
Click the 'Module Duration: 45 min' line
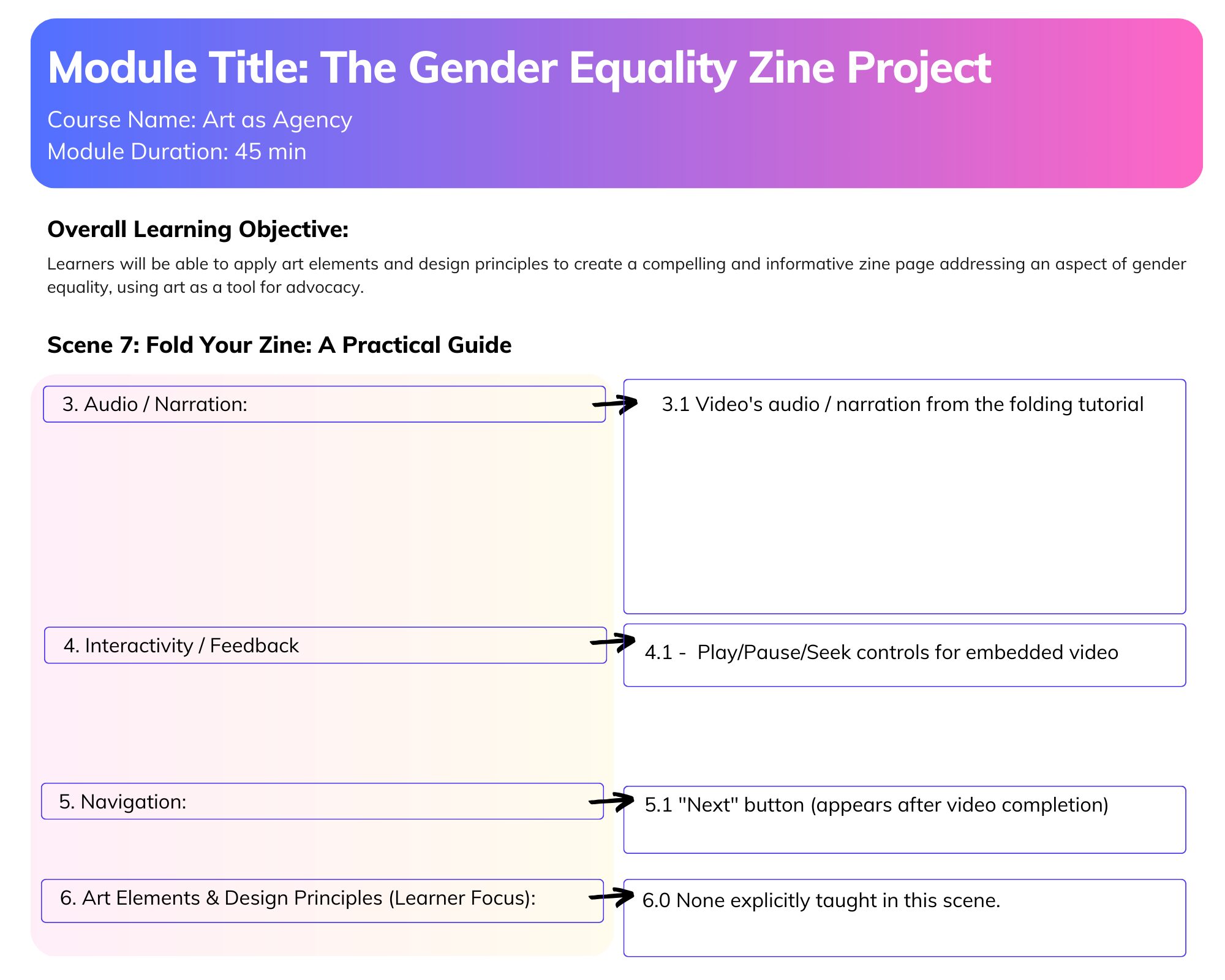[x=177, y=152]
